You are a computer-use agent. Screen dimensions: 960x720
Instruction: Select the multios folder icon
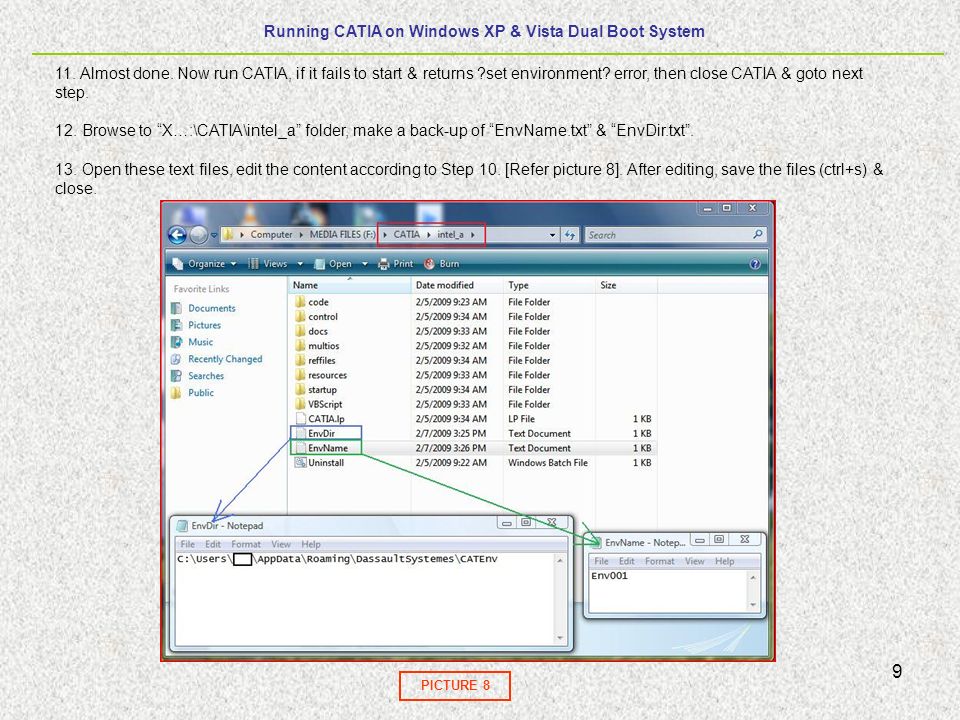tap(300, 346)
